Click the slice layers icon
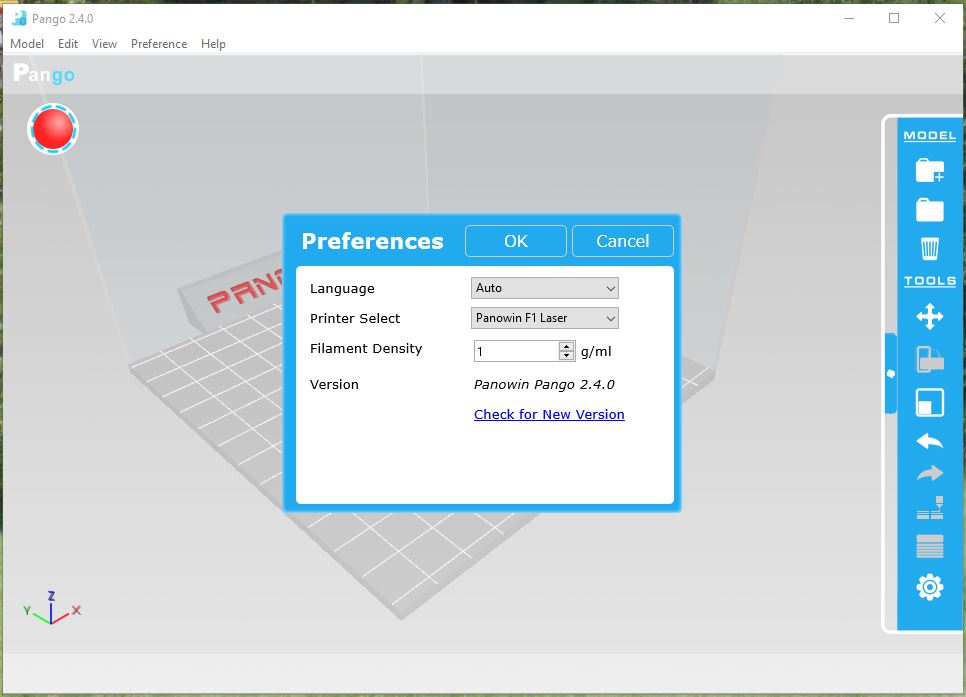 [x=930, y=546]
